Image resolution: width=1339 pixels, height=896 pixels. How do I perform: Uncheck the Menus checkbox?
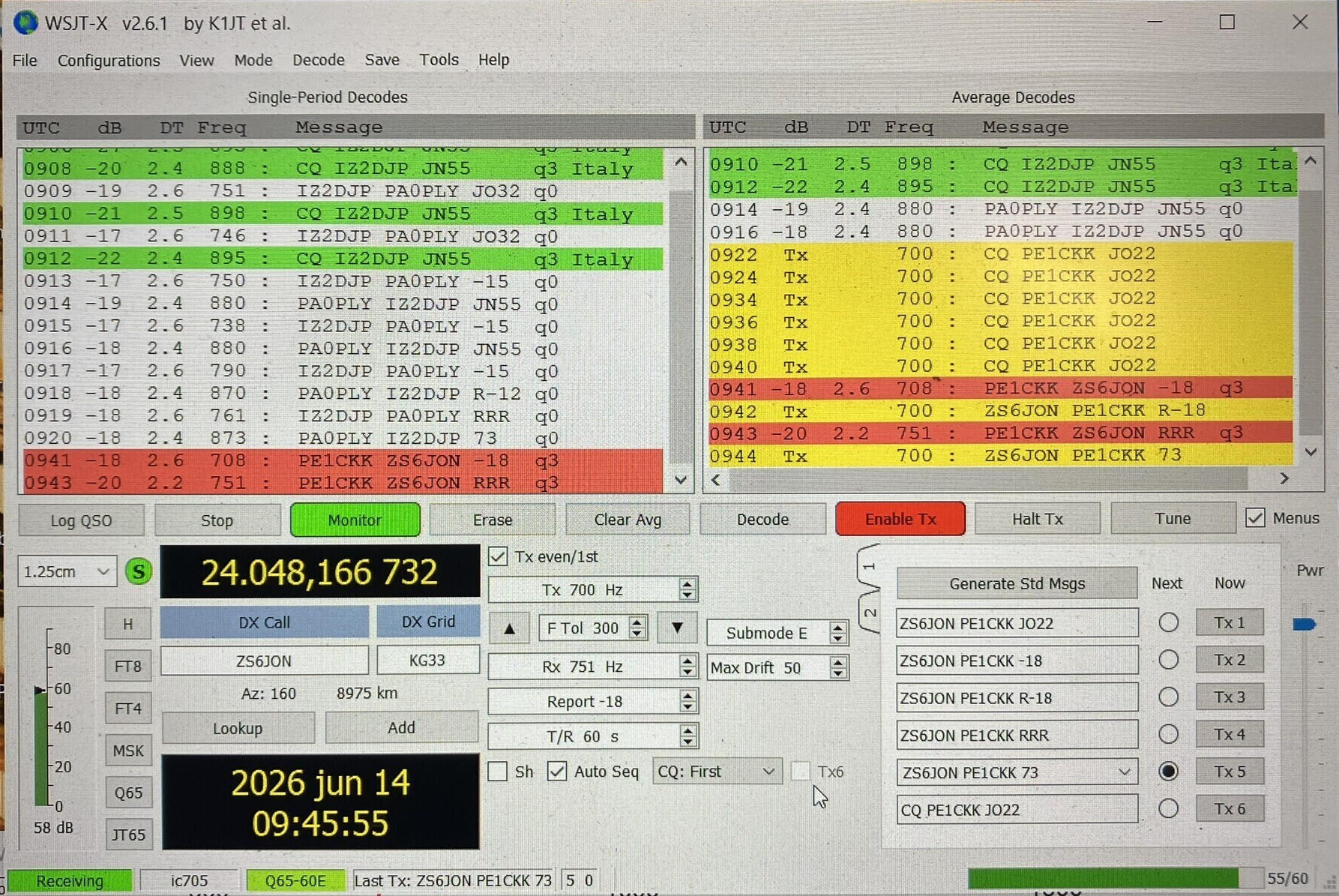click(x=1256, y=518)
